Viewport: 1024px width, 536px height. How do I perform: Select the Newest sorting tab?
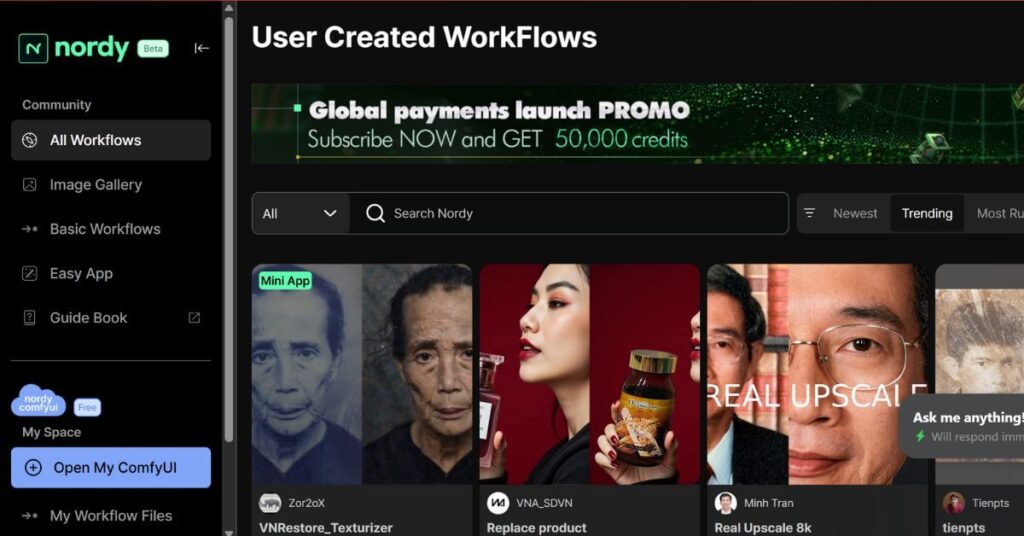tap(855, 213)
